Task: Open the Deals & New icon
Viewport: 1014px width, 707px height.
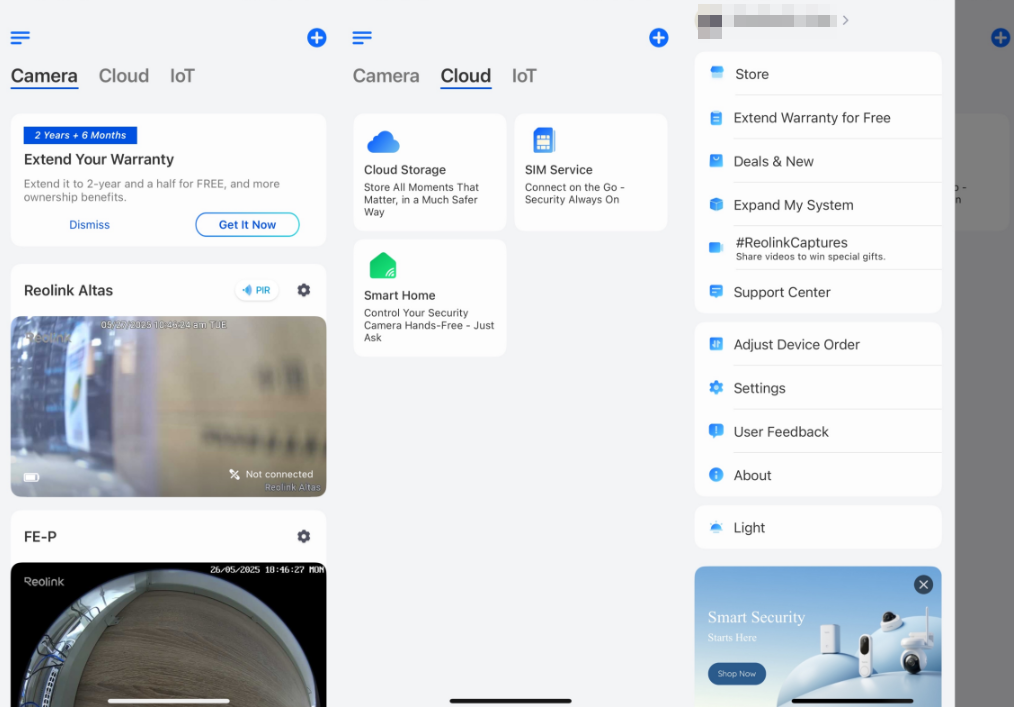Action: pyautogui.click(x=716, y=161)
